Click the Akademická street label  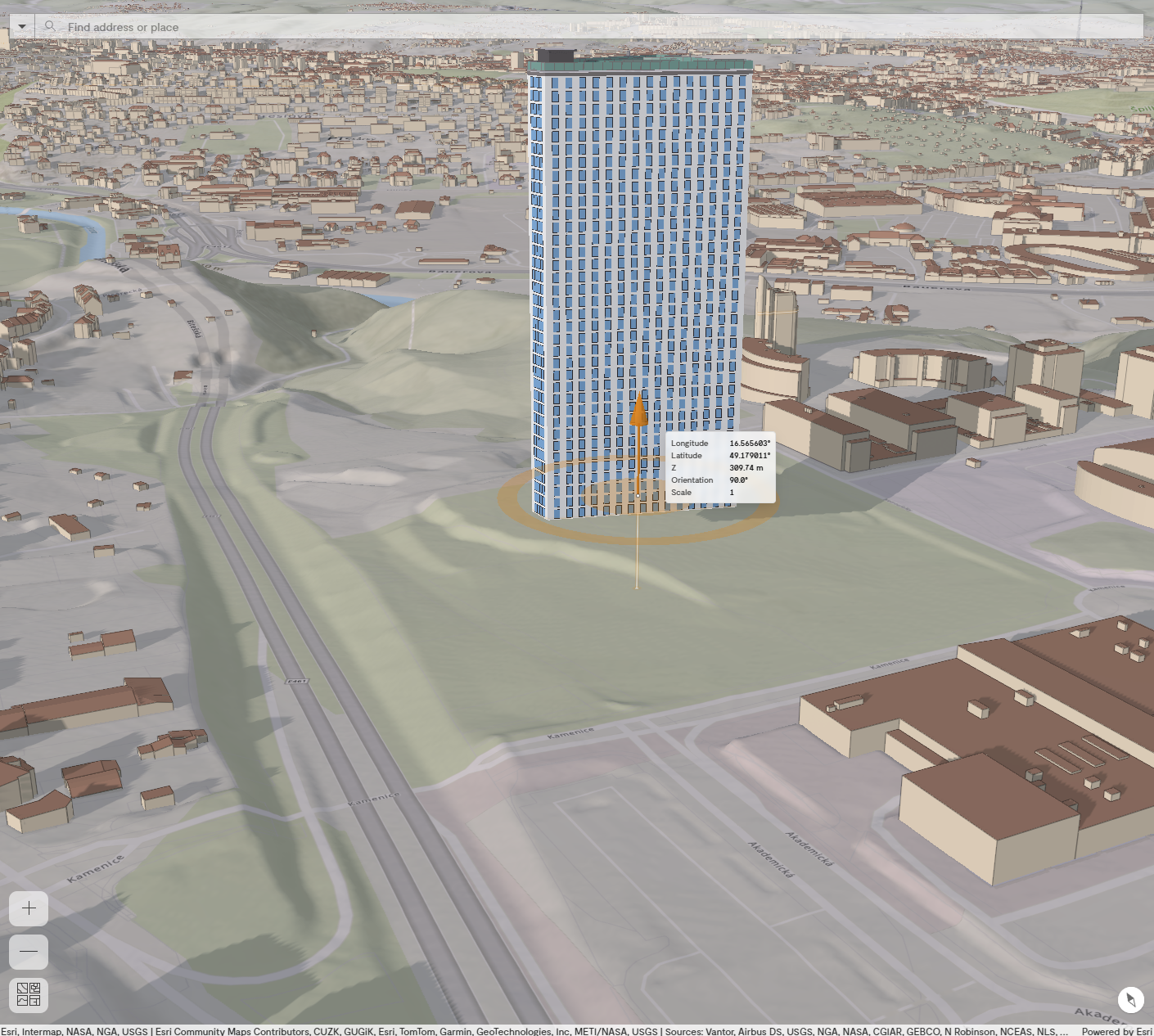click(x=810, y=849)
